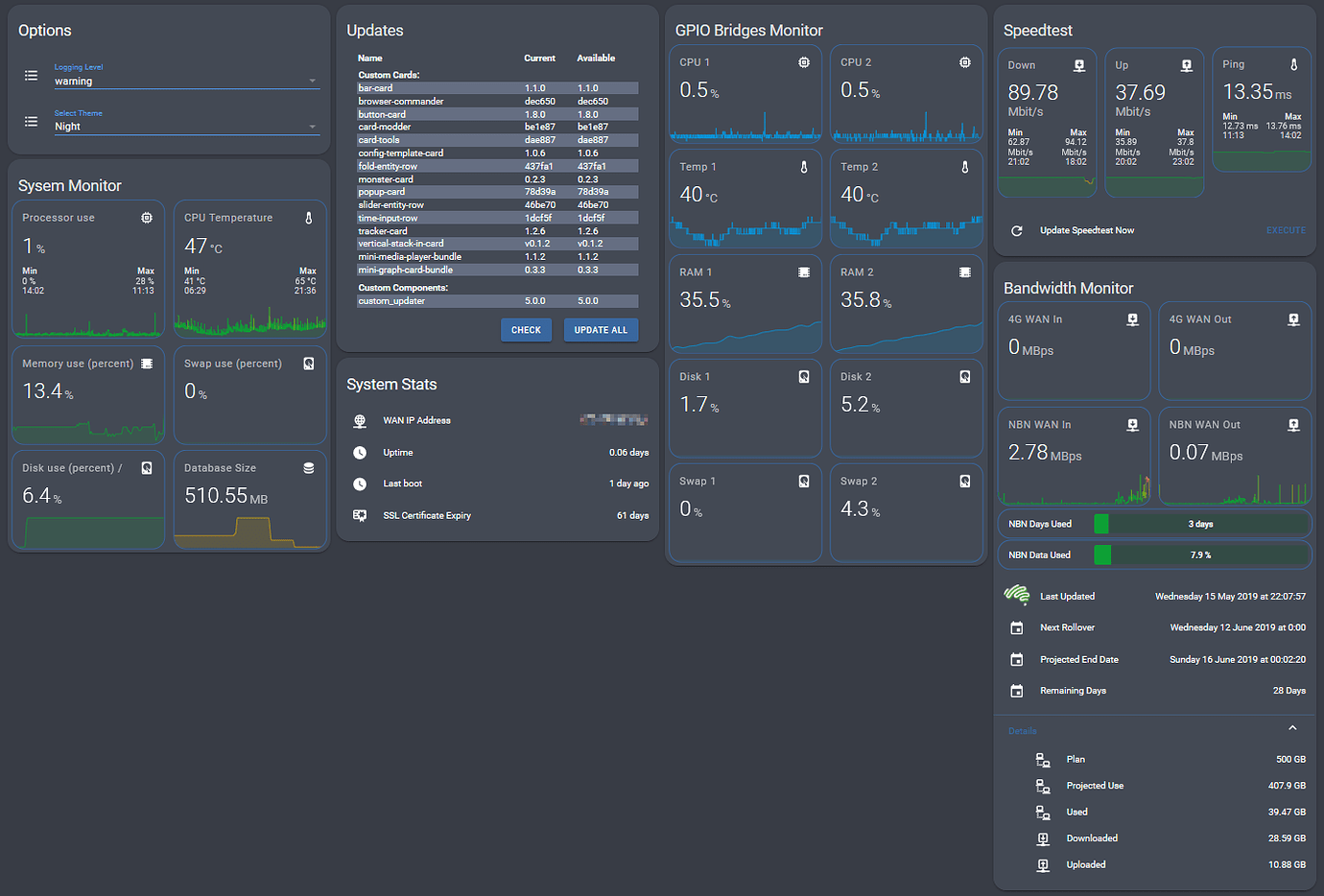Click the download icon on the Down speed card
The image size is (1324, 896).
tap(1078, 64)
